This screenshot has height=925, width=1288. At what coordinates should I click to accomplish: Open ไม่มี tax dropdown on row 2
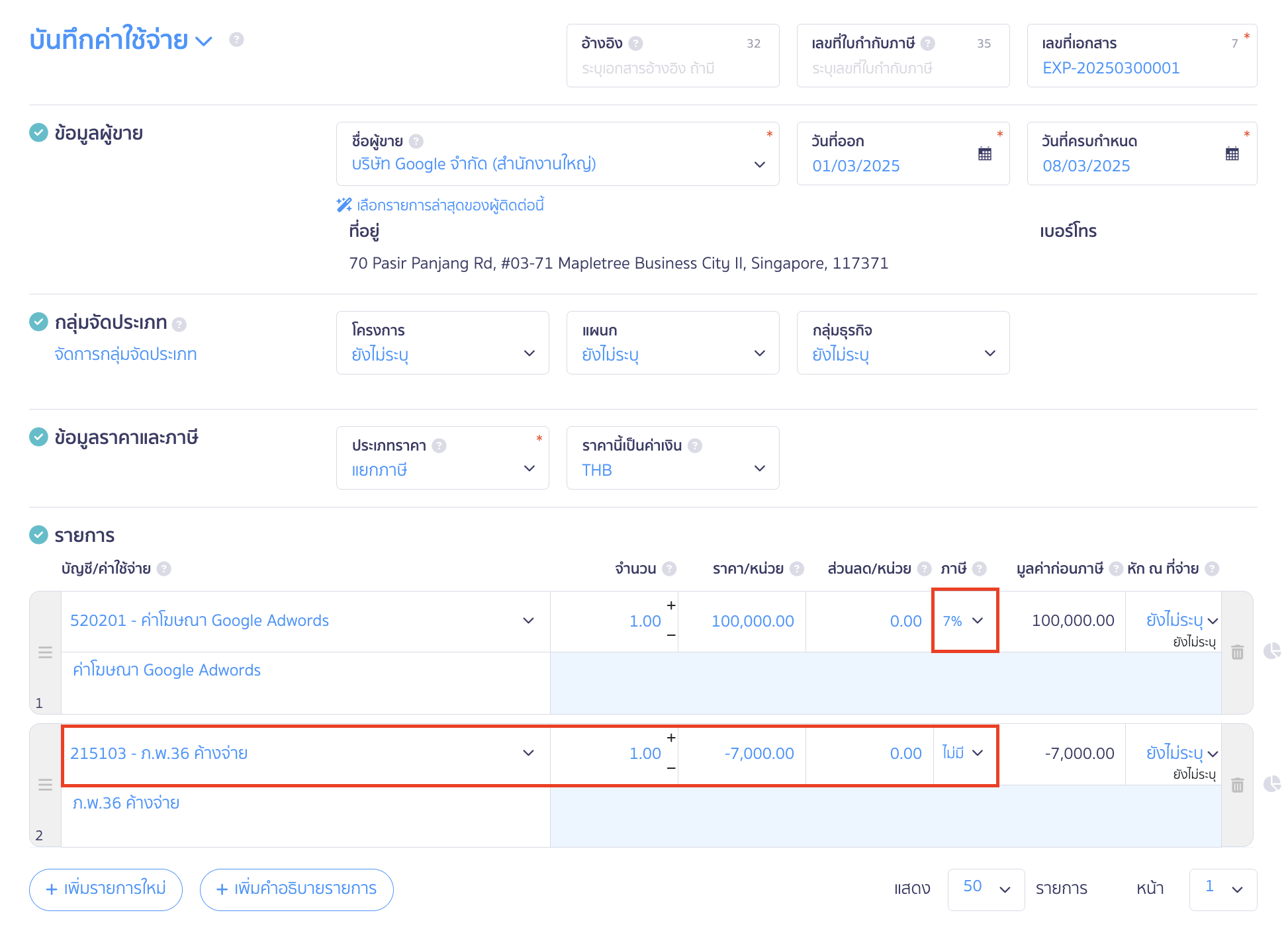pos(965,754)
